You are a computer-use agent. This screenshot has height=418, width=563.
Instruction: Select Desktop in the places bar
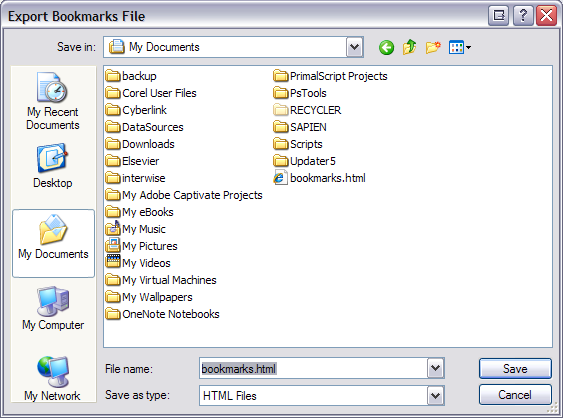point(53,166)
